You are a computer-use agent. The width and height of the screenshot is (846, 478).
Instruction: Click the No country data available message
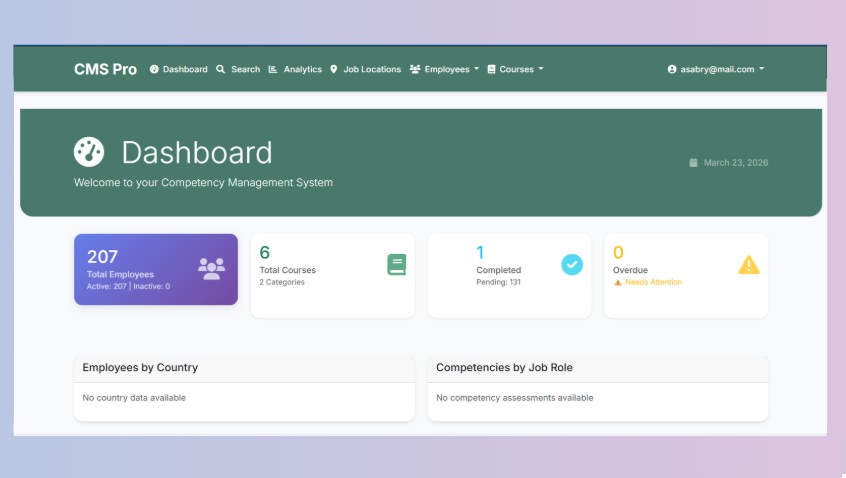[x=134, y=398]
